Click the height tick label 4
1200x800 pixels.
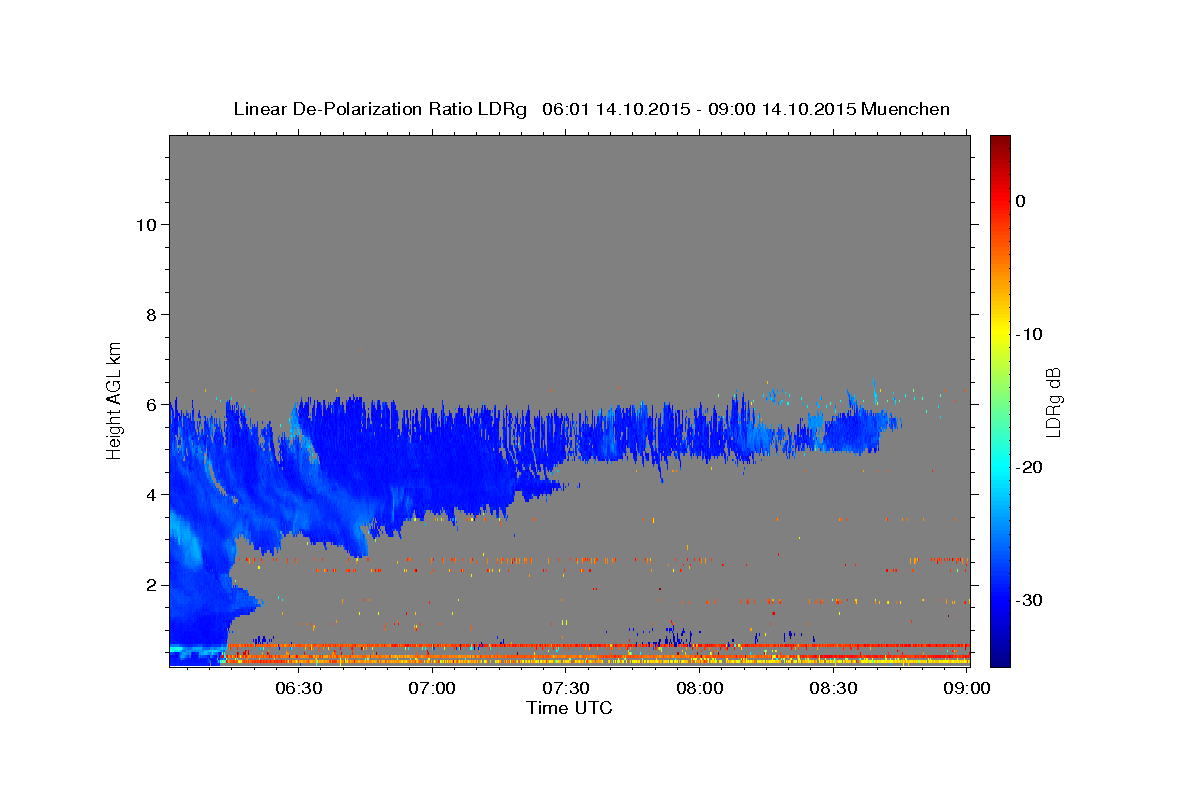tap(150, 495)
